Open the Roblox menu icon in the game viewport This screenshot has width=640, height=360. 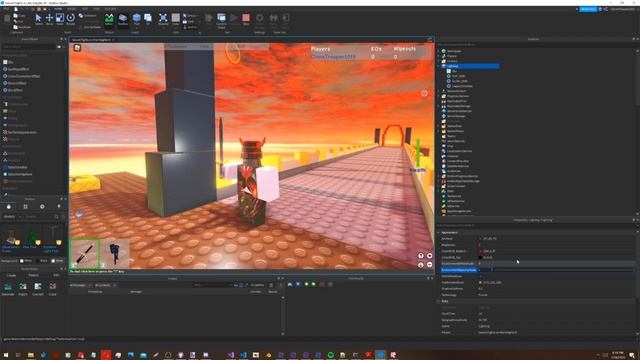coord(77,48)
